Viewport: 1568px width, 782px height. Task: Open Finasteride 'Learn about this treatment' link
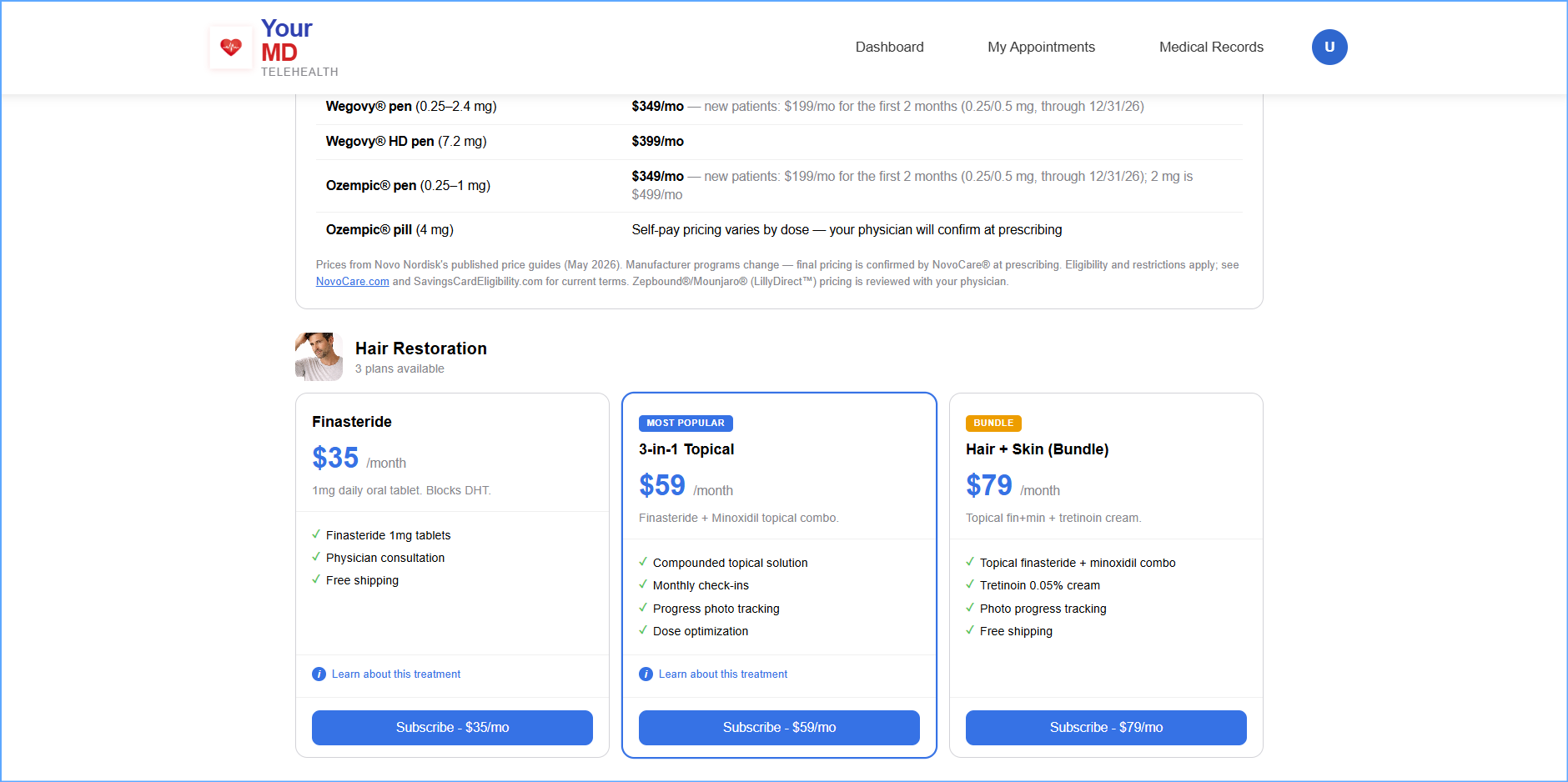(396, 674)
